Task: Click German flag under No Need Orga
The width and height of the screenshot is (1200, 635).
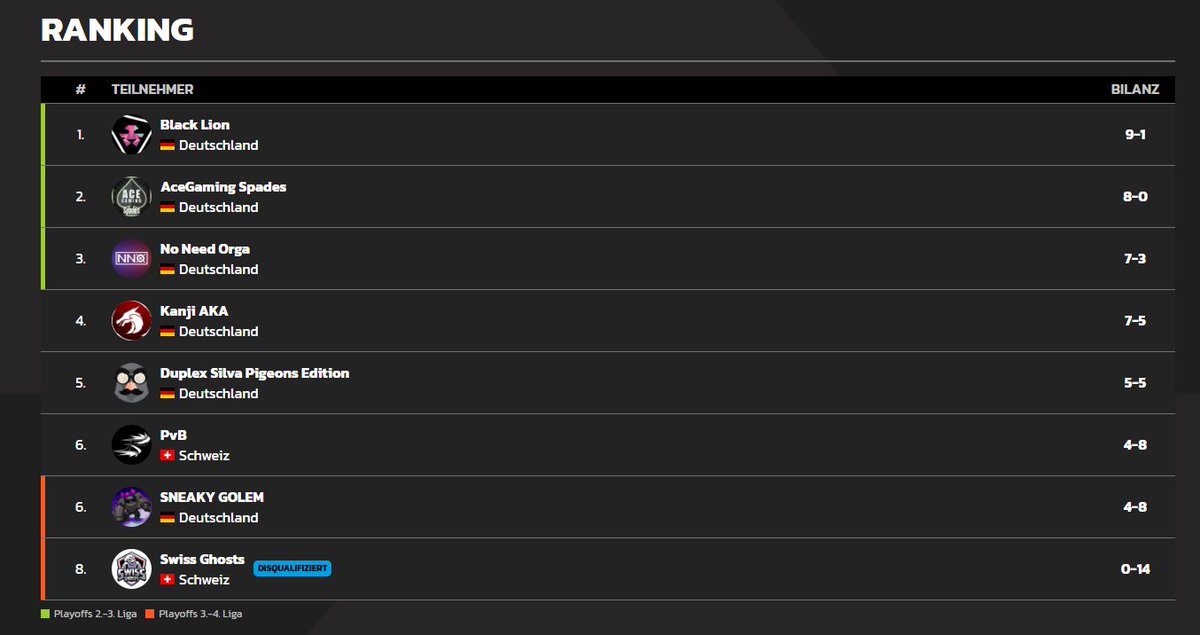Action: point(167,270)
